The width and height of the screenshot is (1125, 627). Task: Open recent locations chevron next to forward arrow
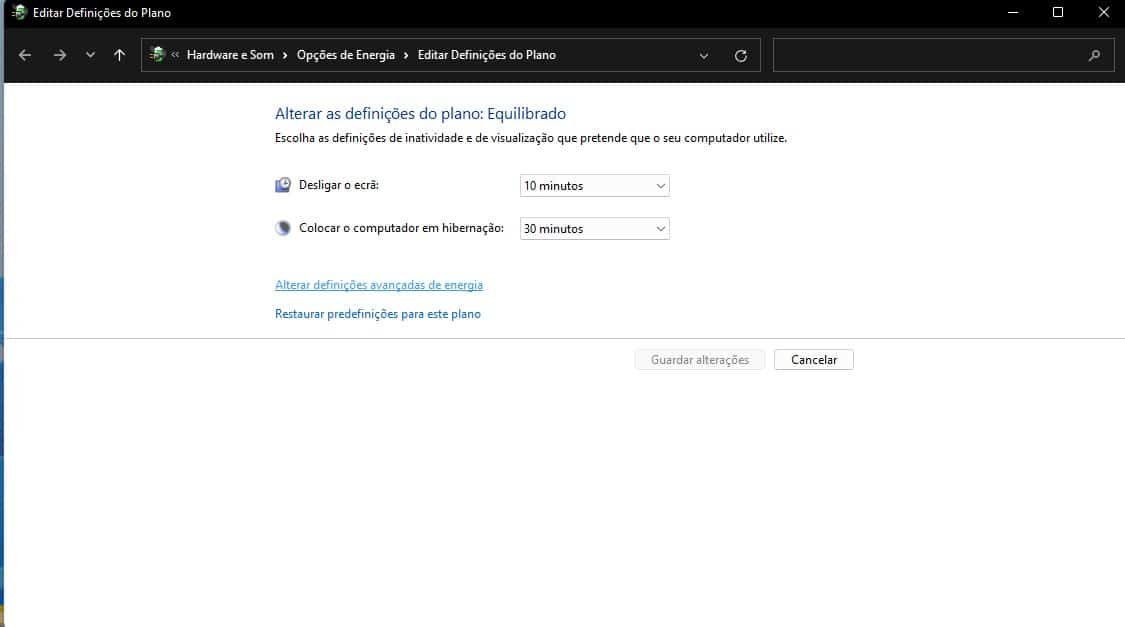(90, 55)
